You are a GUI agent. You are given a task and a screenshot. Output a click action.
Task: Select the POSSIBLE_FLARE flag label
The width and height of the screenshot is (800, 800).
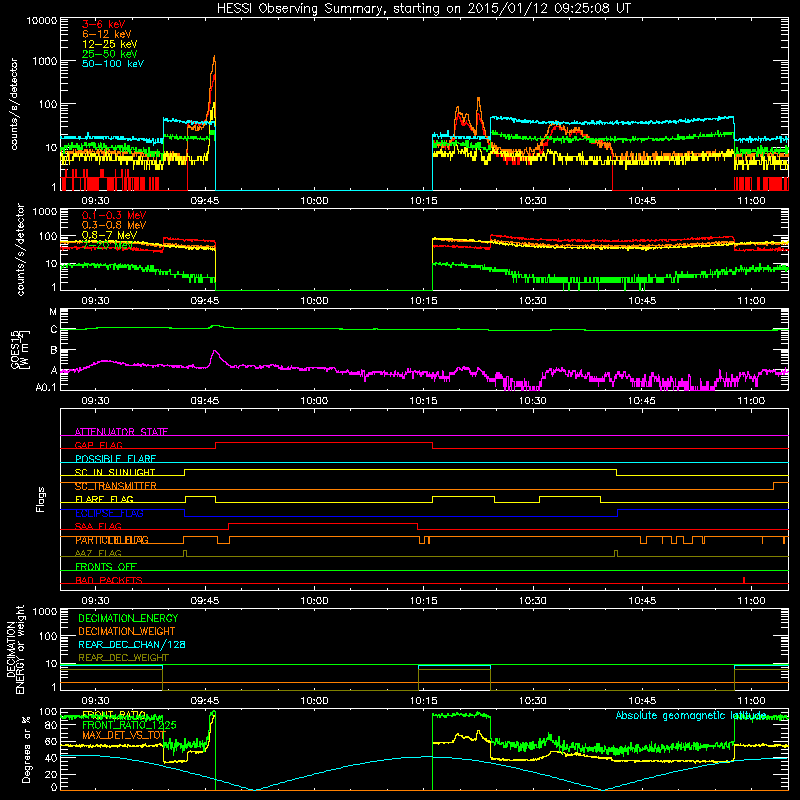(115, 459)
